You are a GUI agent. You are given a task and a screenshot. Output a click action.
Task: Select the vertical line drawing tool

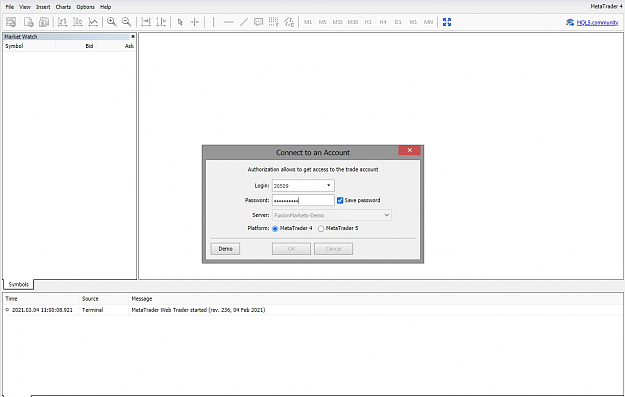213,22
